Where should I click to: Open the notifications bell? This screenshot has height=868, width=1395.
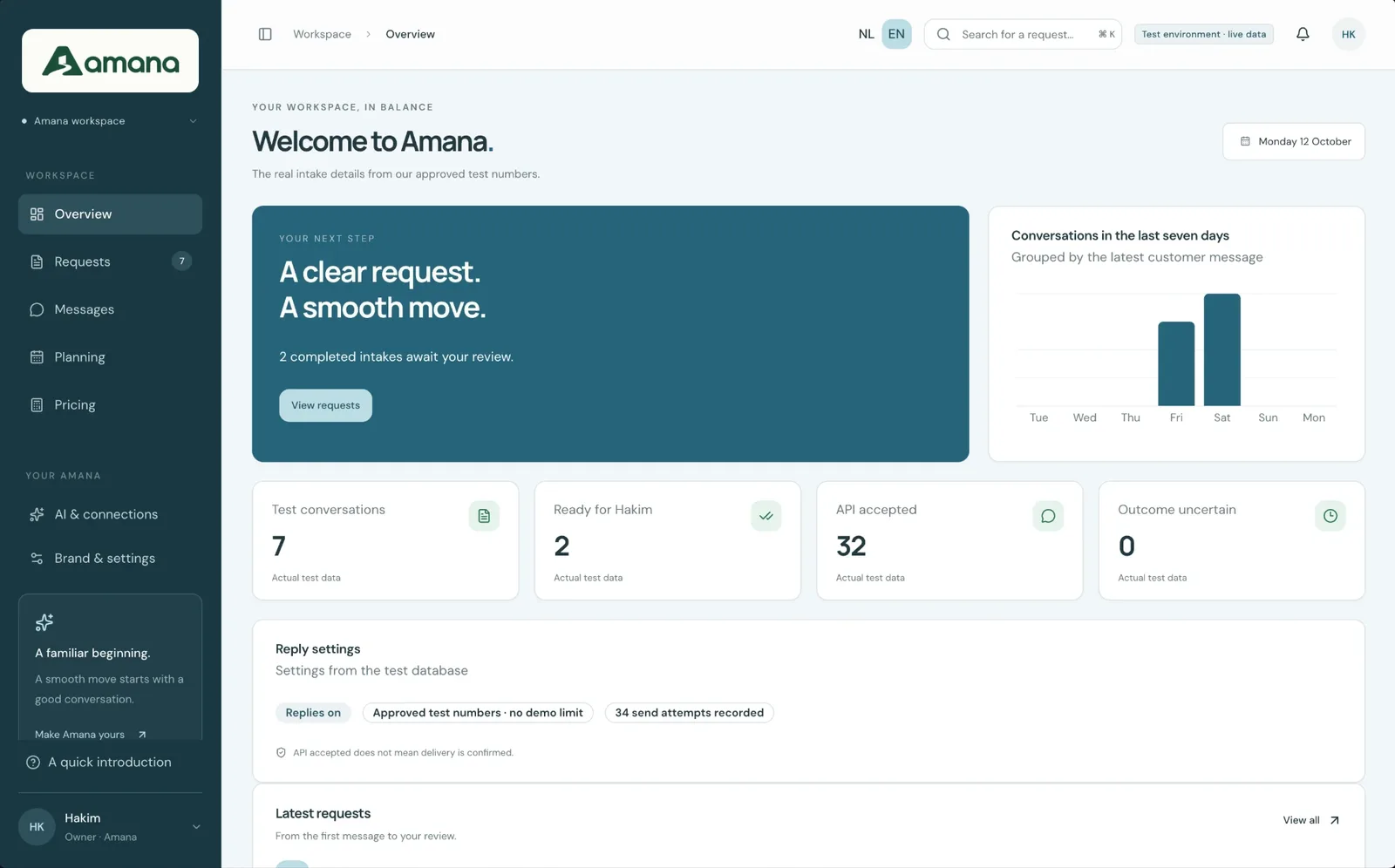click(1303, 34)
